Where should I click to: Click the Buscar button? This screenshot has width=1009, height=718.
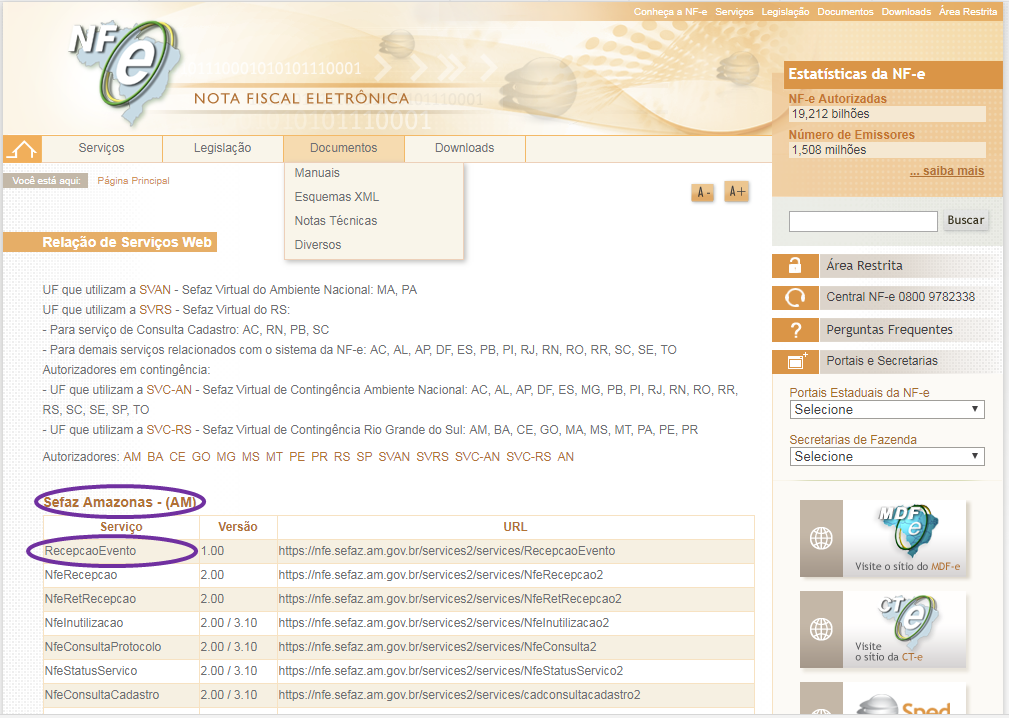click(965, 221)
